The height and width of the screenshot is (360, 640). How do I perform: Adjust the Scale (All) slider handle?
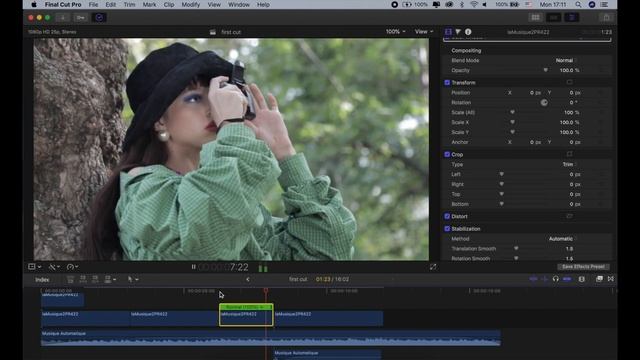tap(512, 112)
